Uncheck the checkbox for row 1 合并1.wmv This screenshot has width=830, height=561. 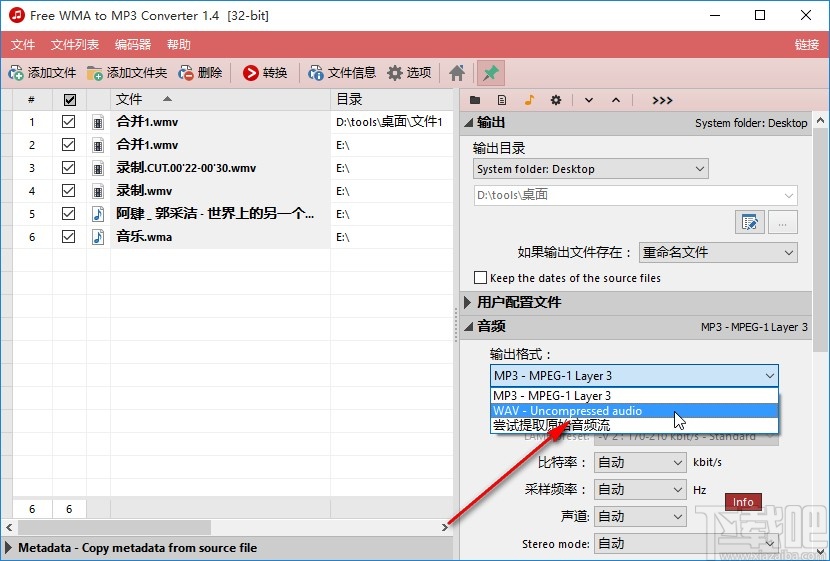tap(68, 122)
